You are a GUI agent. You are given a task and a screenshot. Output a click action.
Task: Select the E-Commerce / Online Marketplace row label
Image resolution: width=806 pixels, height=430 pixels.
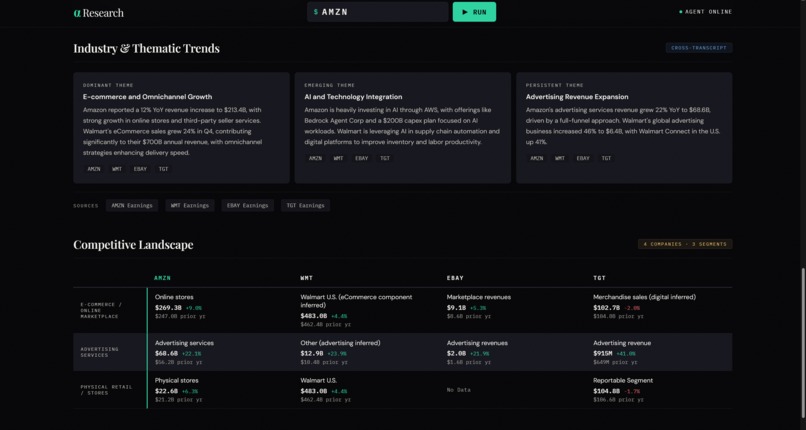(x=101, y=310)
